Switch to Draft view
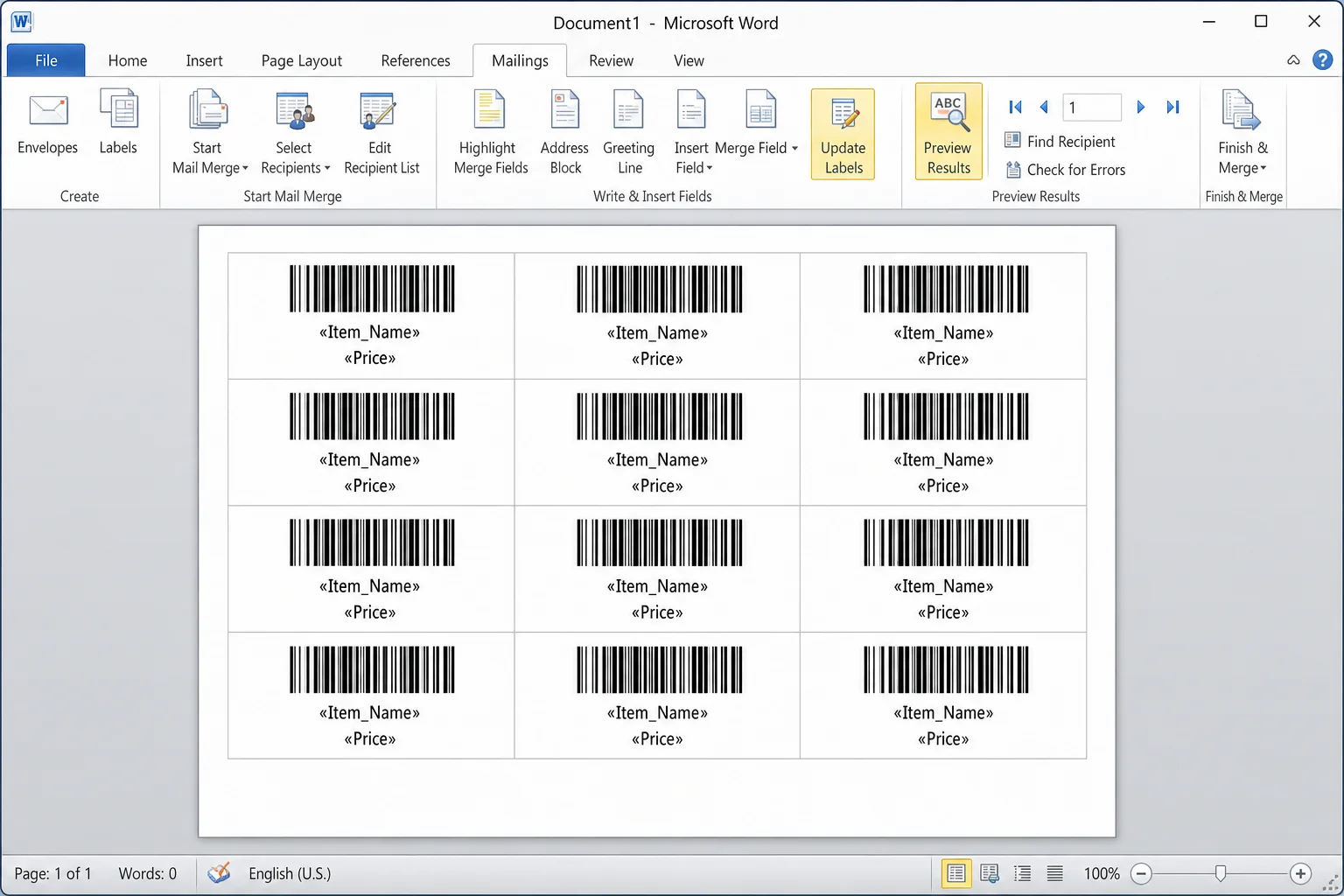This screenshot has height=896, width=1344. 1055,873
